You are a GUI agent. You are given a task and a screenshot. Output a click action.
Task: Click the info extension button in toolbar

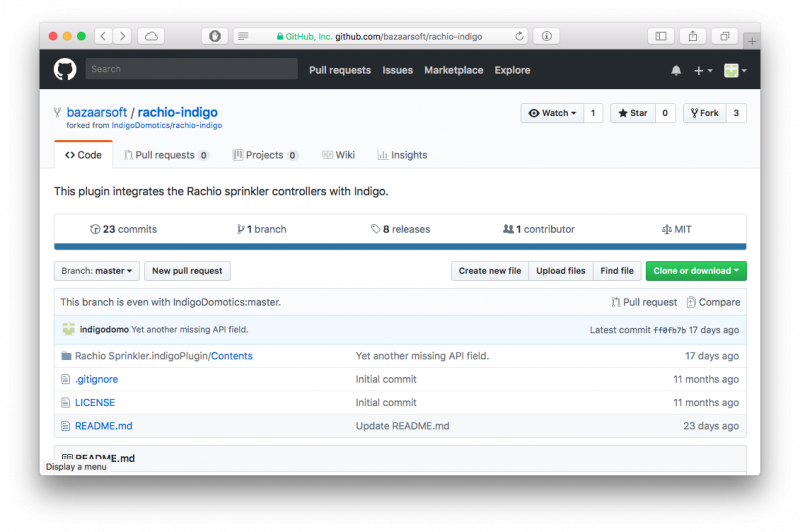[546, 36]
